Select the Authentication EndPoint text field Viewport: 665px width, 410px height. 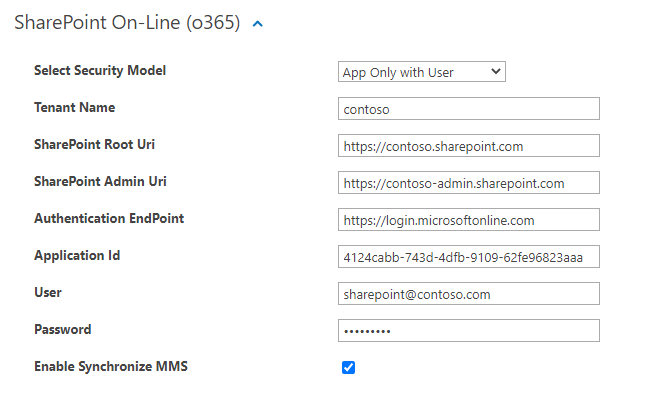[x=468, y=220]
